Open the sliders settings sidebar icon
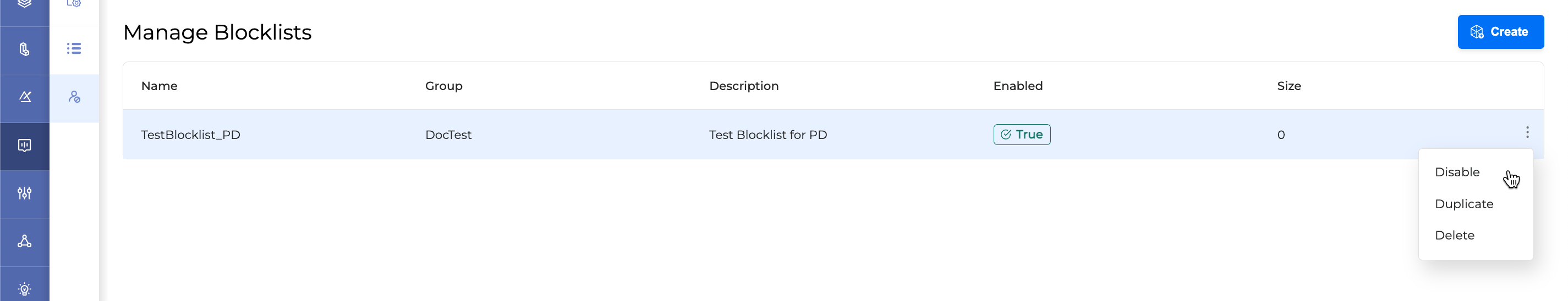1568x301 pixels. tap(24, 193)
